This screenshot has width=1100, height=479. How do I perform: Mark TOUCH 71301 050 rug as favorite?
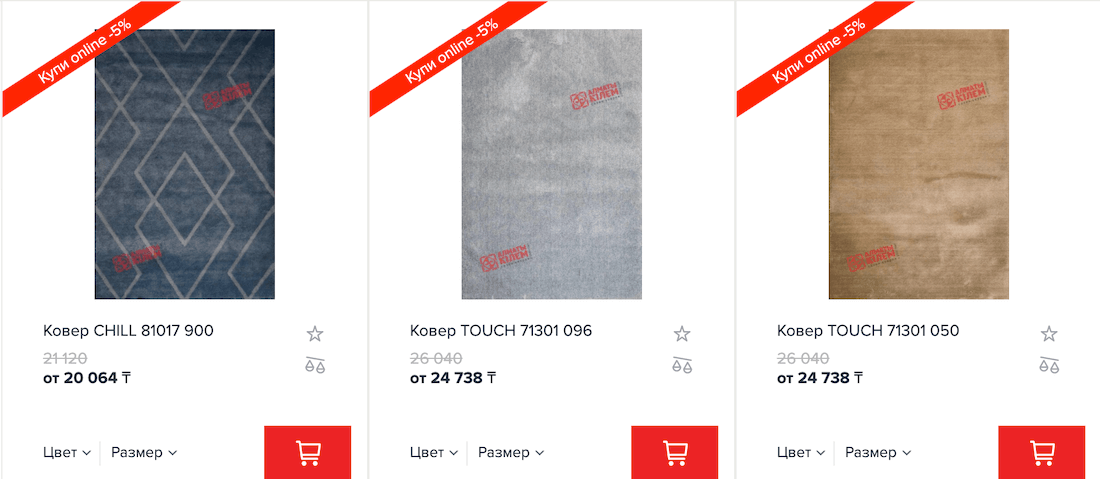pyautogui.click(x=1049, y=334)
